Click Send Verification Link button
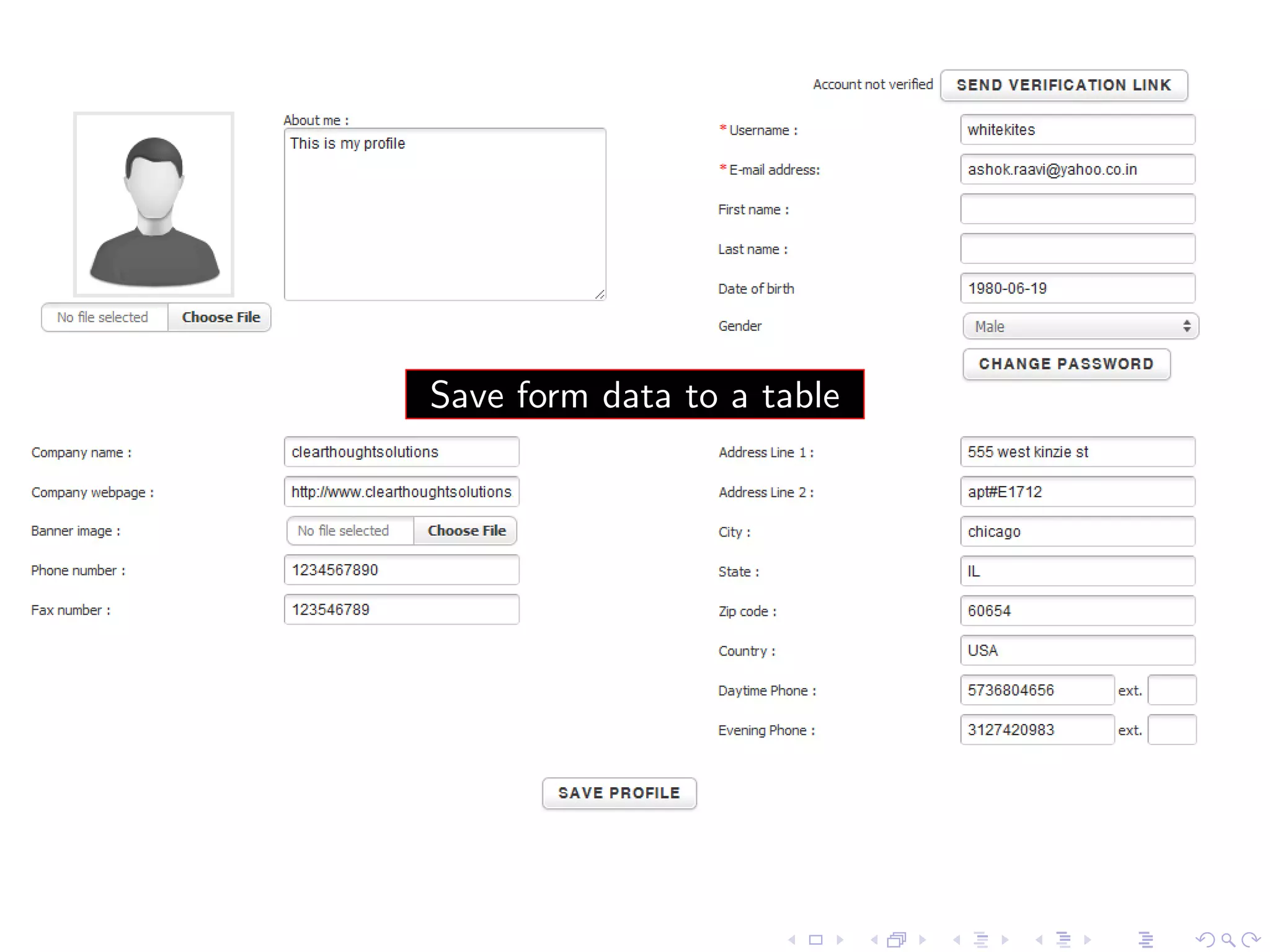The height and width of the screenshot is (952, 1270). 1064,86
